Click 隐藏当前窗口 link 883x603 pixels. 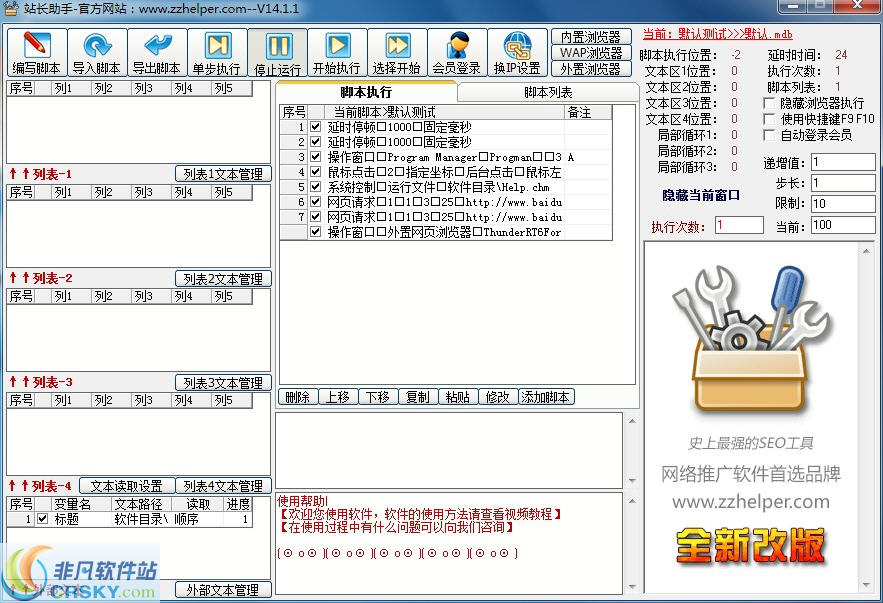click(701, 195)
